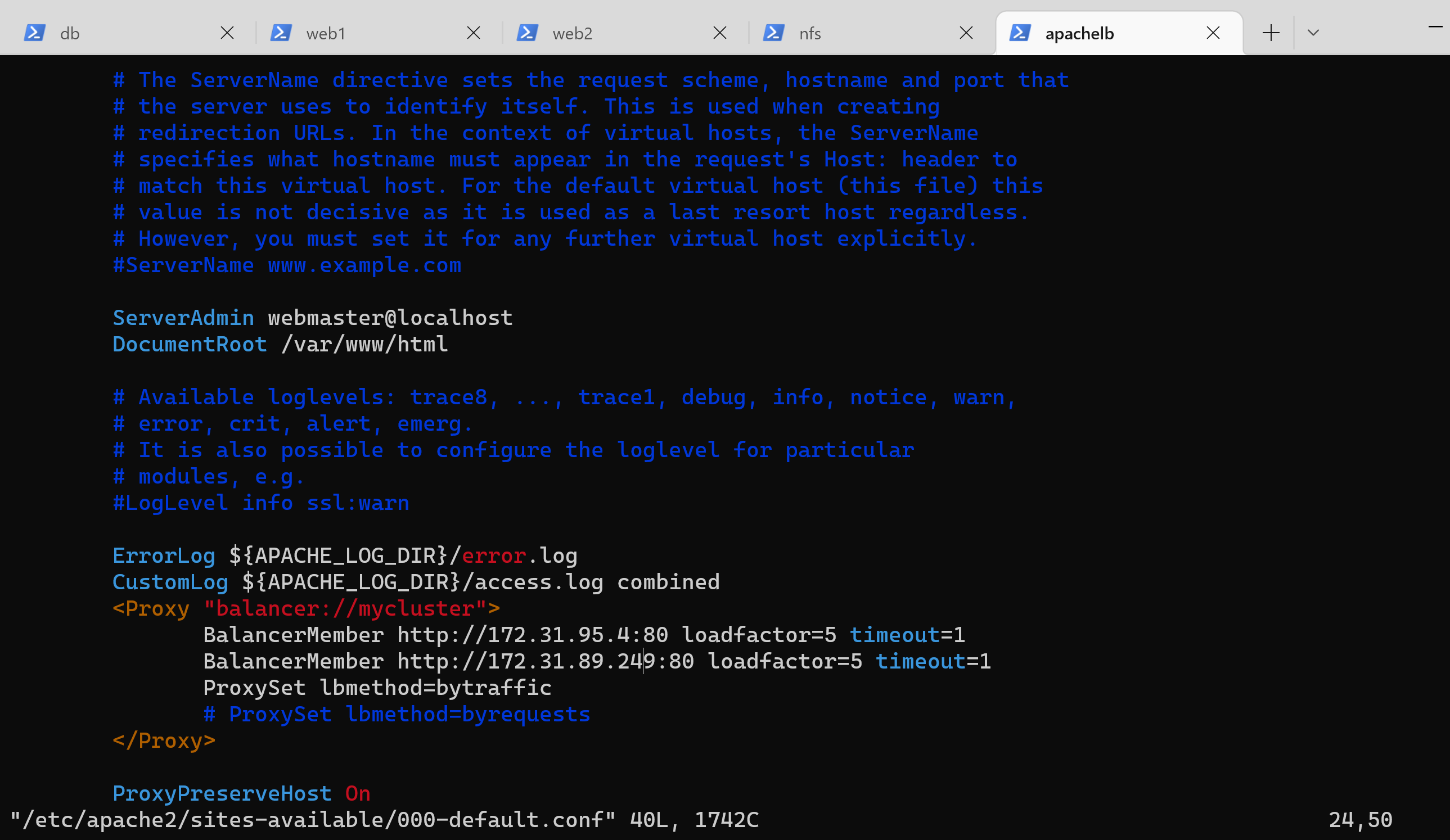Click the PowerShell icon on the apachelb tab
This screenshot has height=840, width=1450.
pyautogui.click(x=1020, y=33)
